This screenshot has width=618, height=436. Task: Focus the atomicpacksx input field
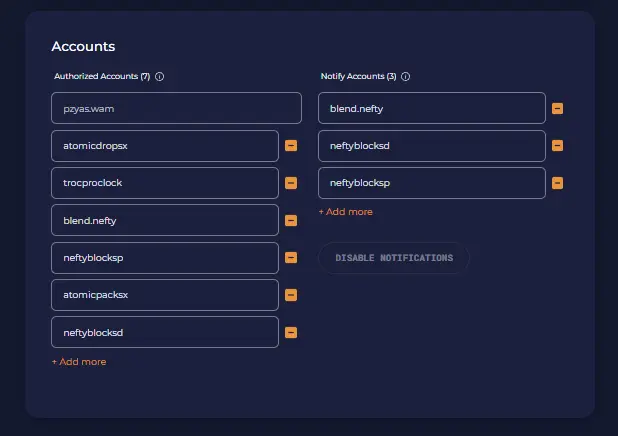click(x=165, y=295)
